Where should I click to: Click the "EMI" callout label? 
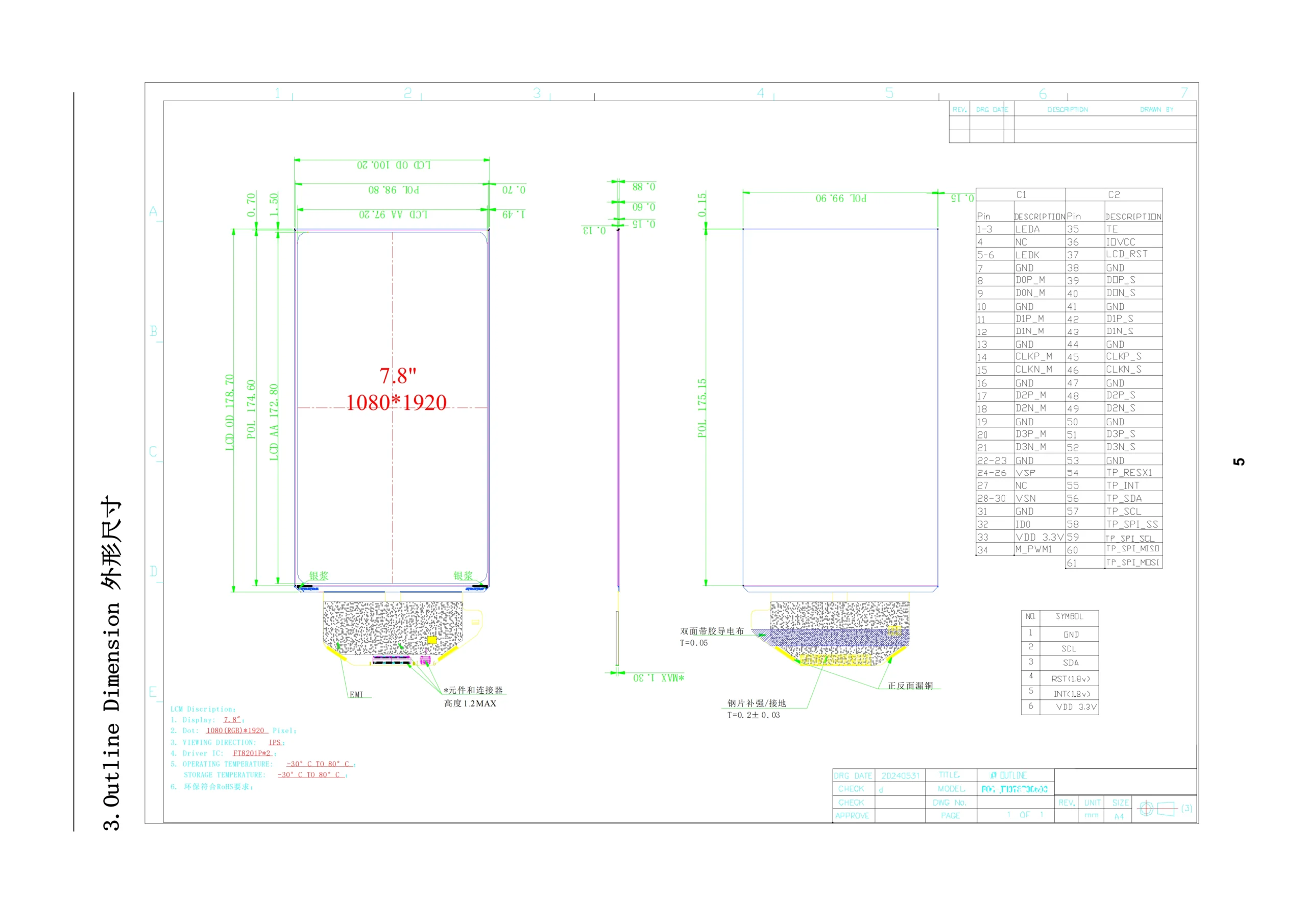tap(356, 695)
